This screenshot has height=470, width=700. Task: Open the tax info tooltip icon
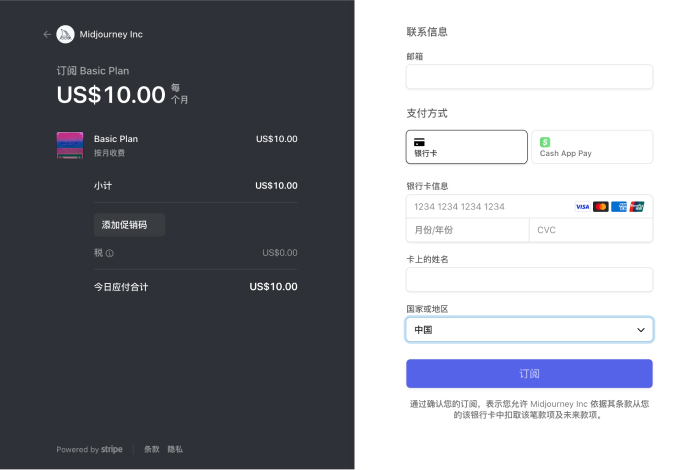110,253
